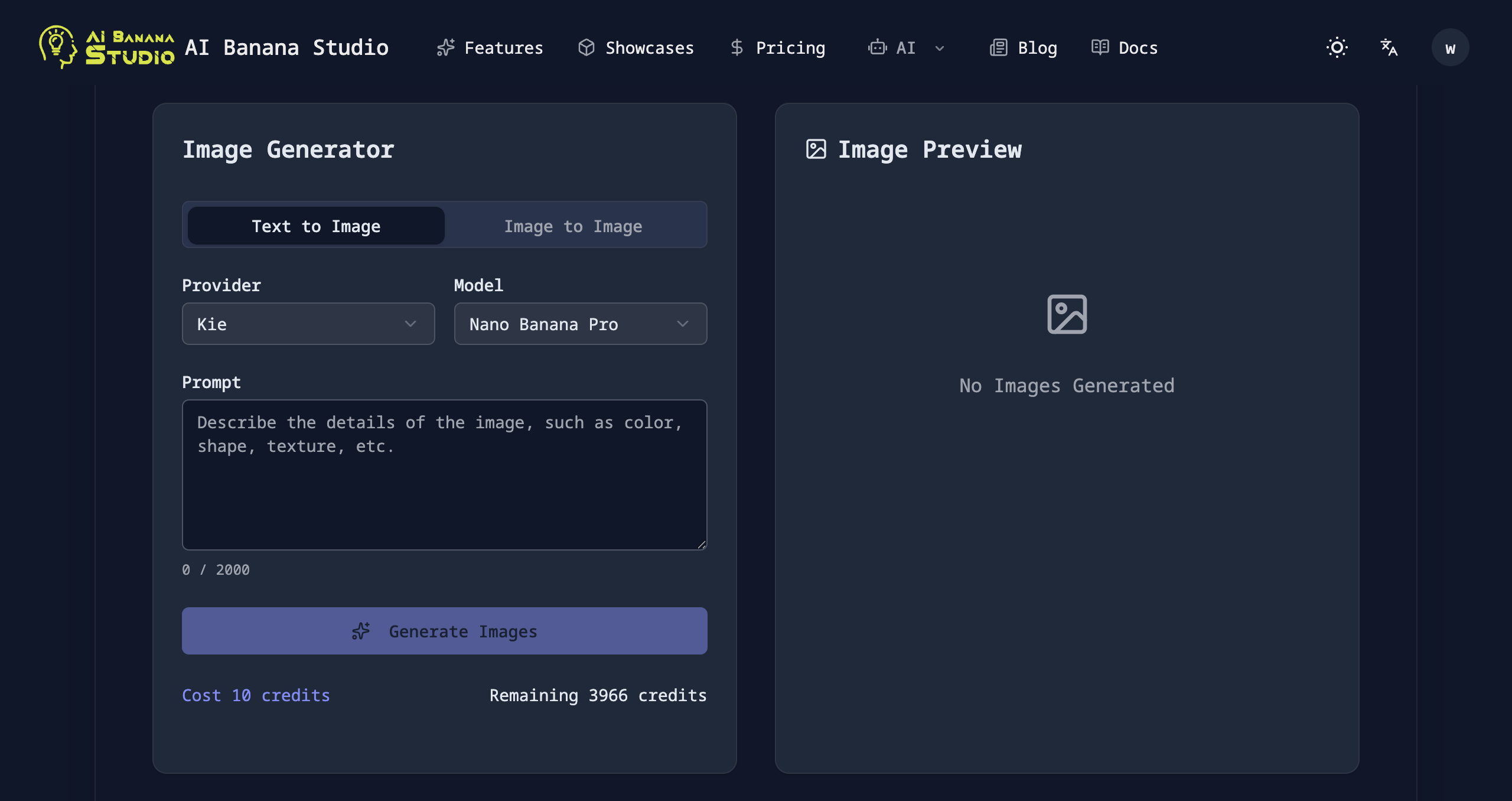Open the Model dropdown showing Nano Banana Pro
The width and height of the screenshot is (1512, 801).
pyautogui.click(x=580, y=324)
